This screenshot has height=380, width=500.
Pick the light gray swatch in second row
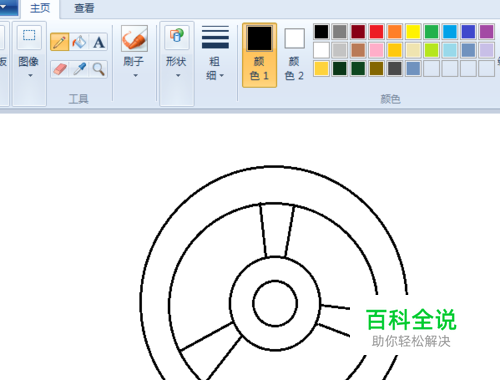340,50
